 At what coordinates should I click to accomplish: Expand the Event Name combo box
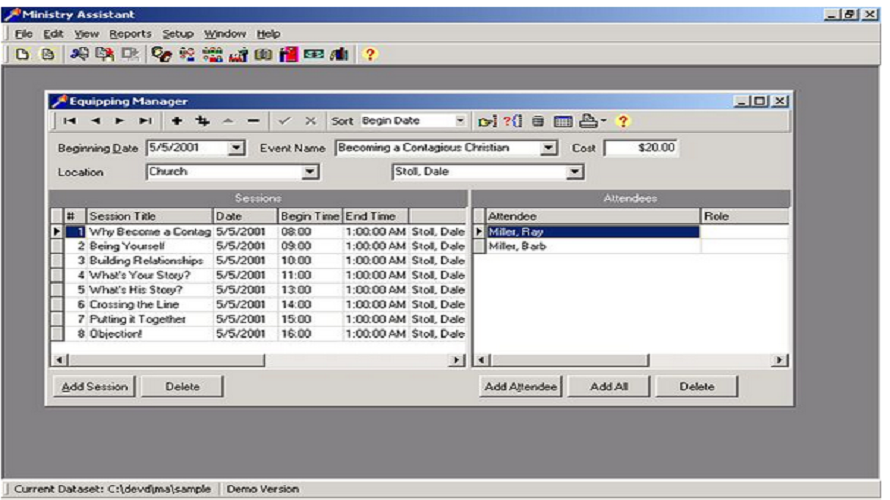tap(548, 148)
